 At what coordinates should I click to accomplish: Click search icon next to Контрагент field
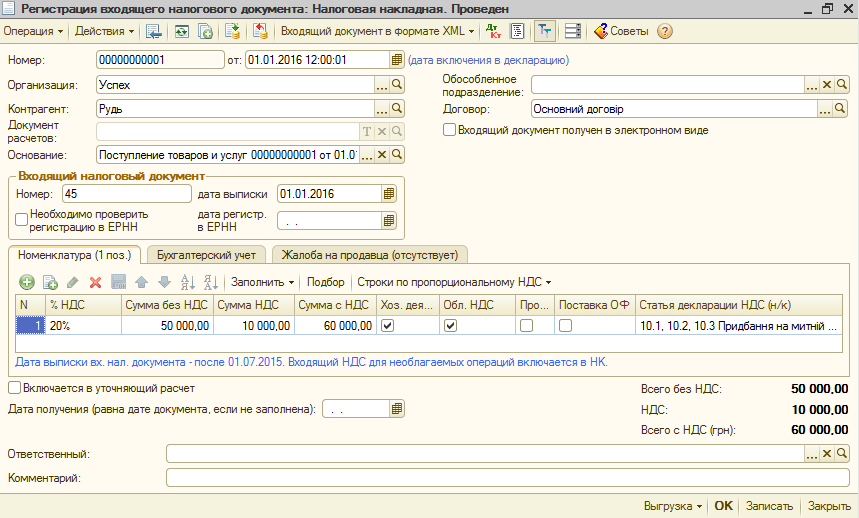click(396, 108)
